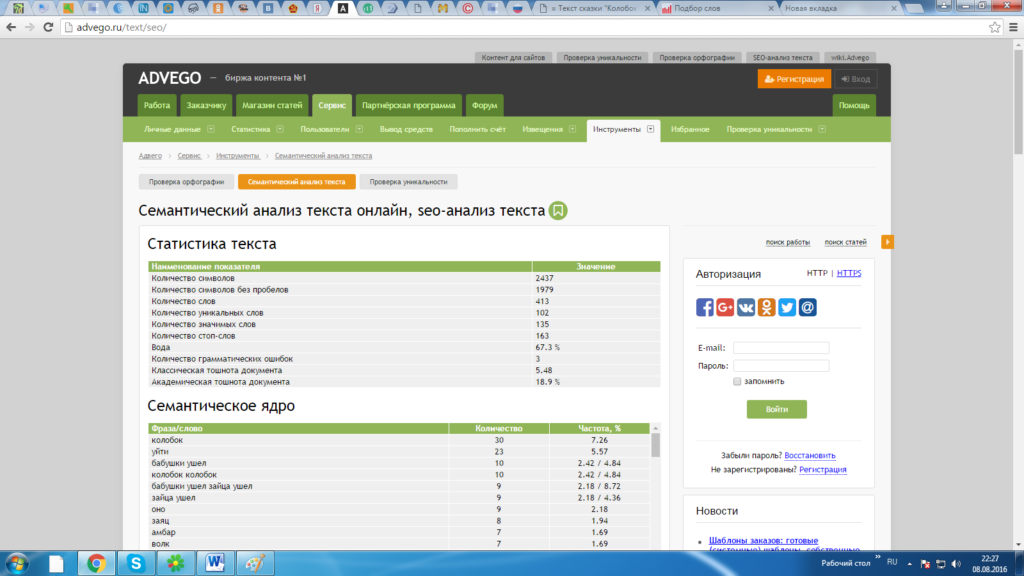Click the volume icon in the system tray
The width and height of the screenshot is (1024, 576).
956,564
